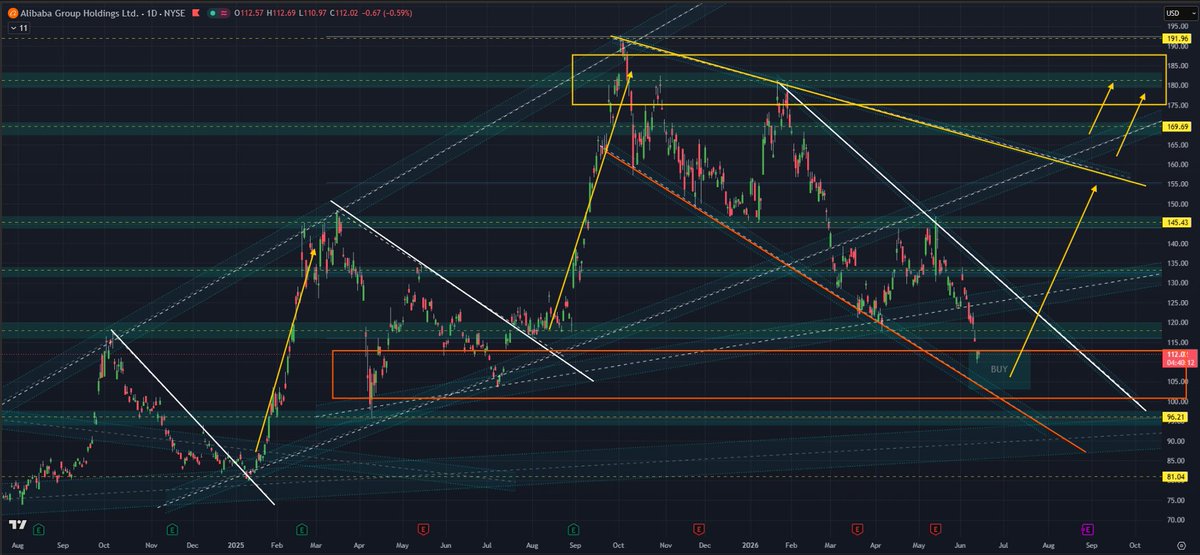This screenshot has height=555, width=1200.
Task: Click the 191.96 yellow price label
Action: click(x=1175, y=38)
